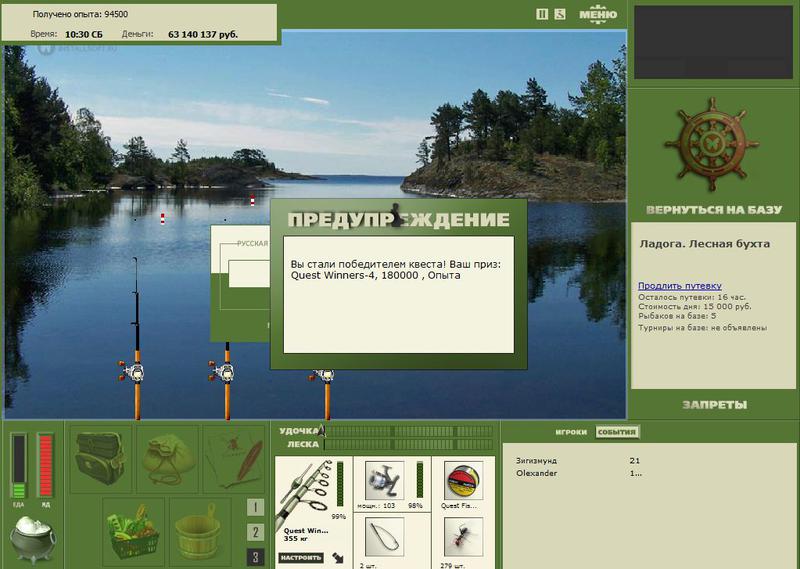
Task: Select the Quest Fis... fishing line spool
Action: (x=463, y=480)
